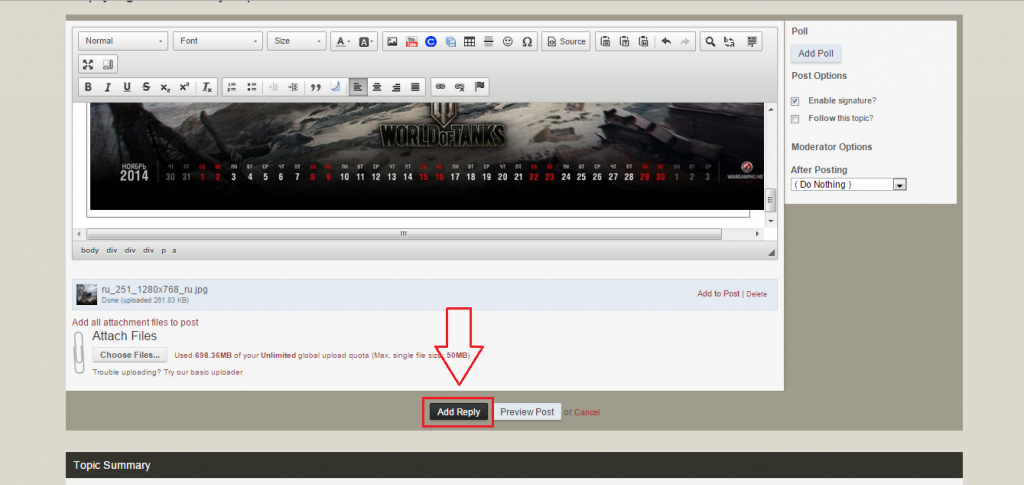
Task: Open the background color picker
Action: [x=366, y=41]
